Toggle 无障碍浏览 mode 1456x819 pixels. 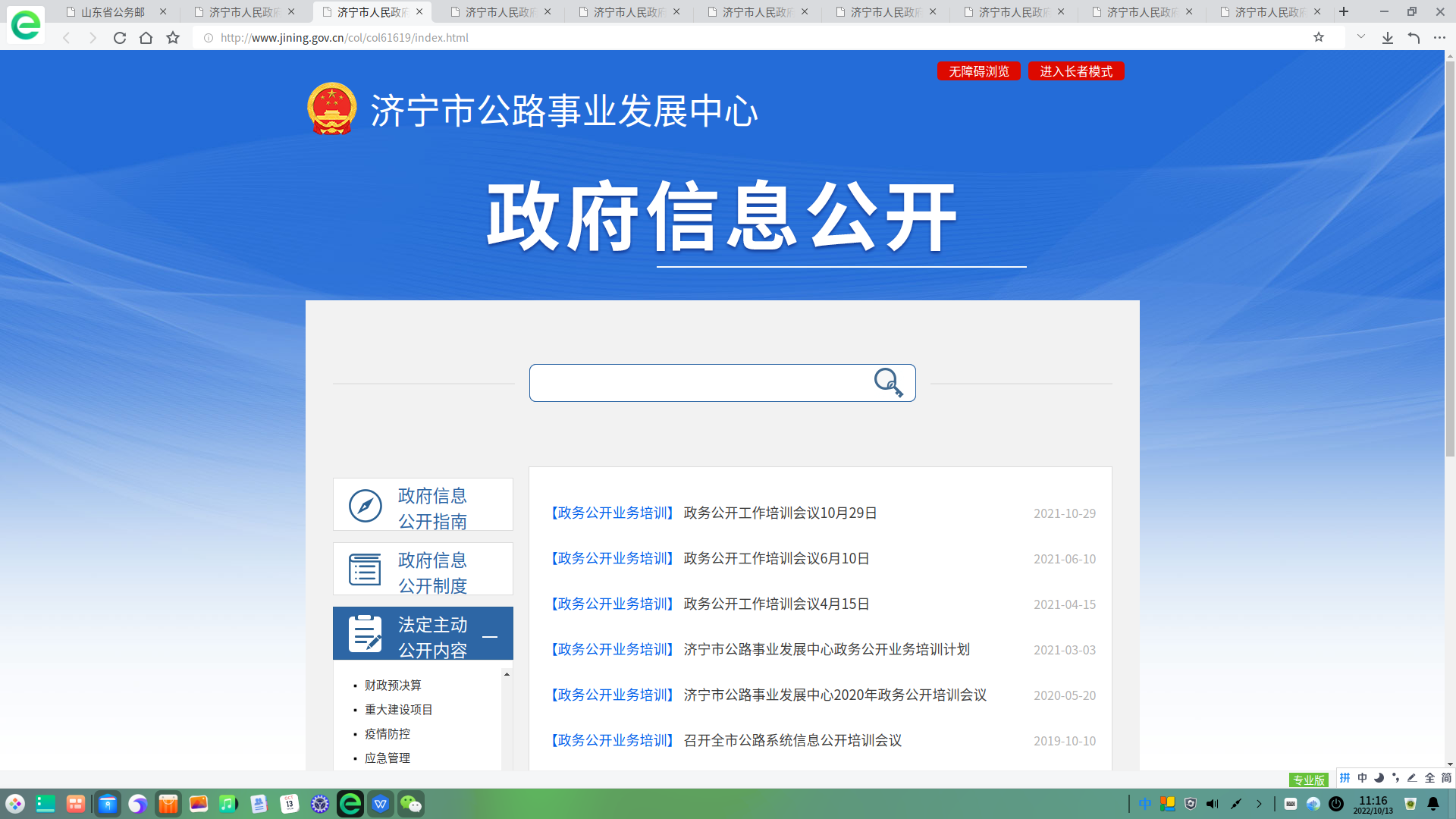978,71
